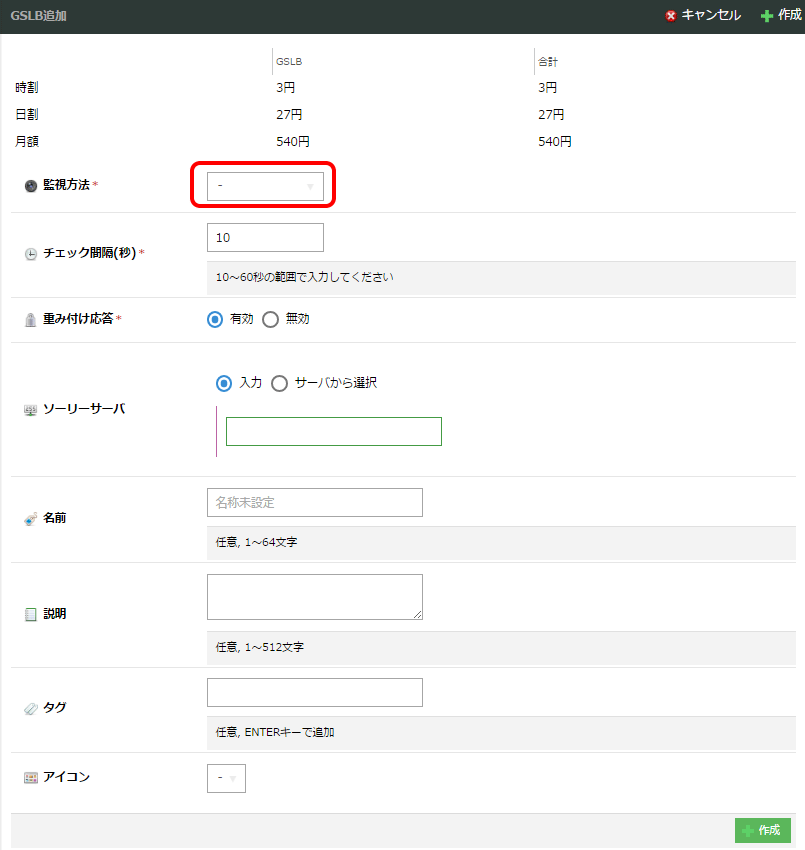Click the tag icon beside タグ

point(30,708)
